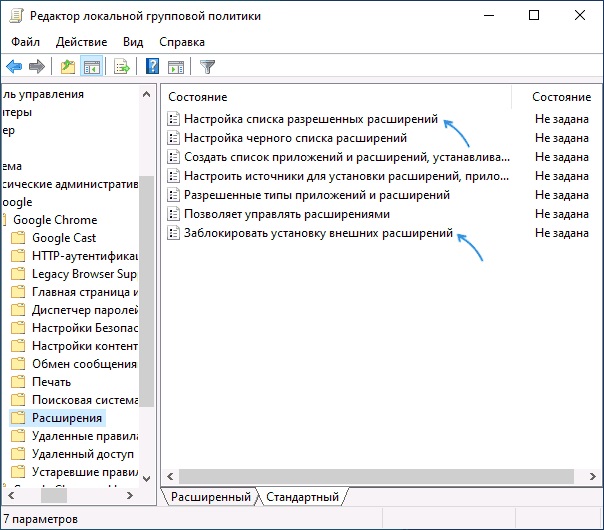Click the policy list horizontal scrollbar thumb
This screenshot has height=530, width=604.
[x=376, y=476]
